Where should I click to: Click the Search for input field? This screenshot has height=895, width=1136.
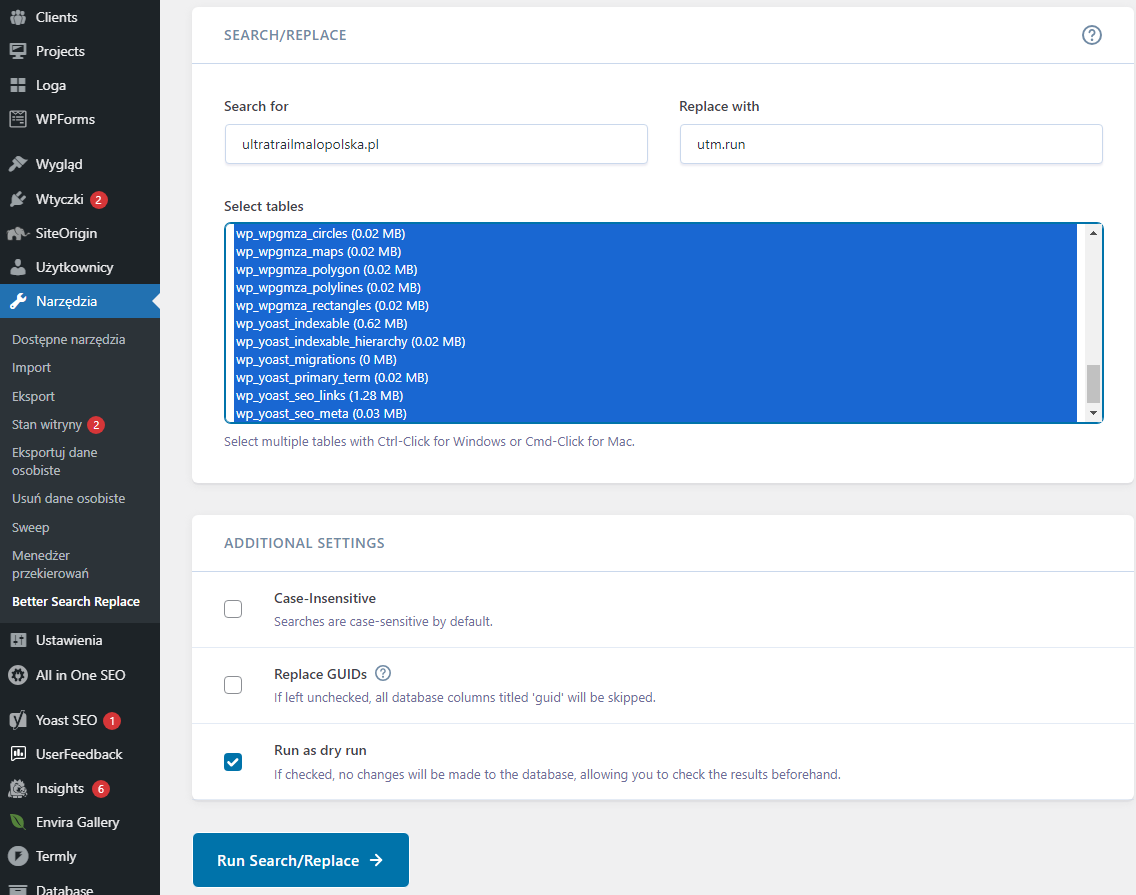pos(436,144)
